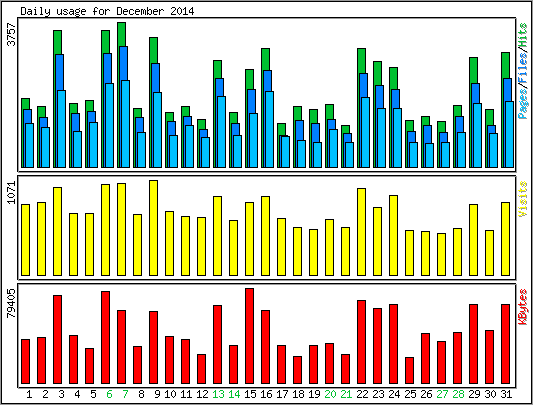Click the day 1 label on the x-axis
The image size is (533, 405).
point(29,394)
